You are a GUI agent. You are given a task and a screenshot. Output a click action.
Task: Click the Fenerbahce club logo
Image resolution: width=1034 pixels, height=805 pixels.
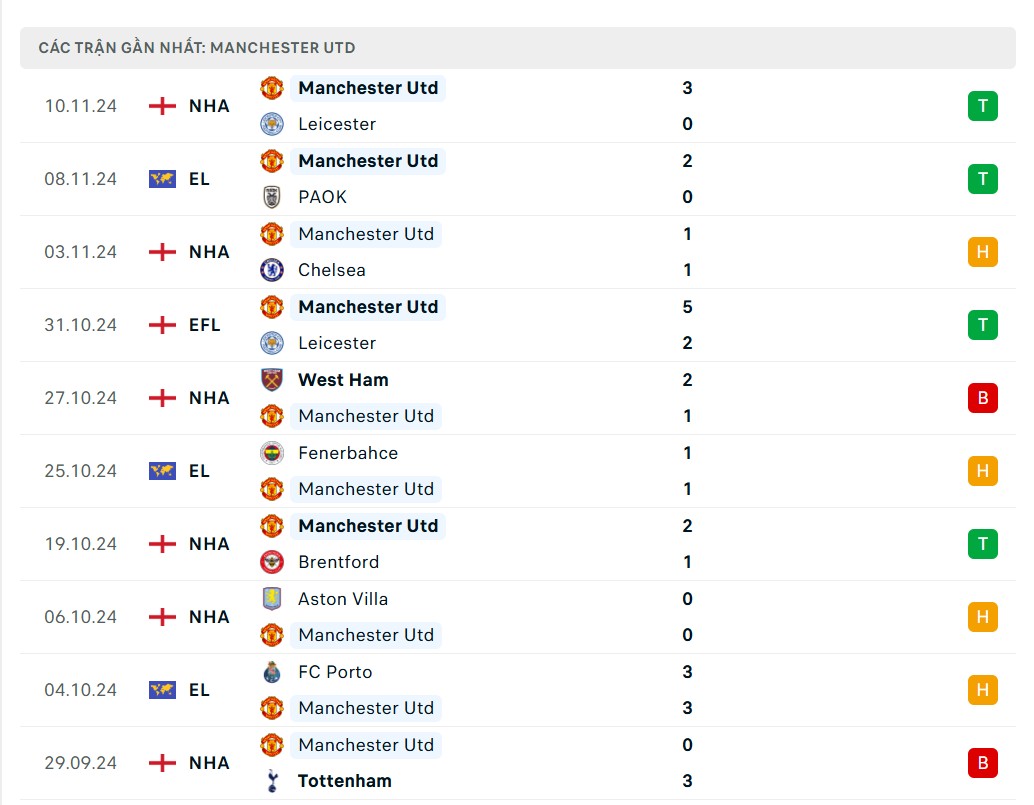271,453
